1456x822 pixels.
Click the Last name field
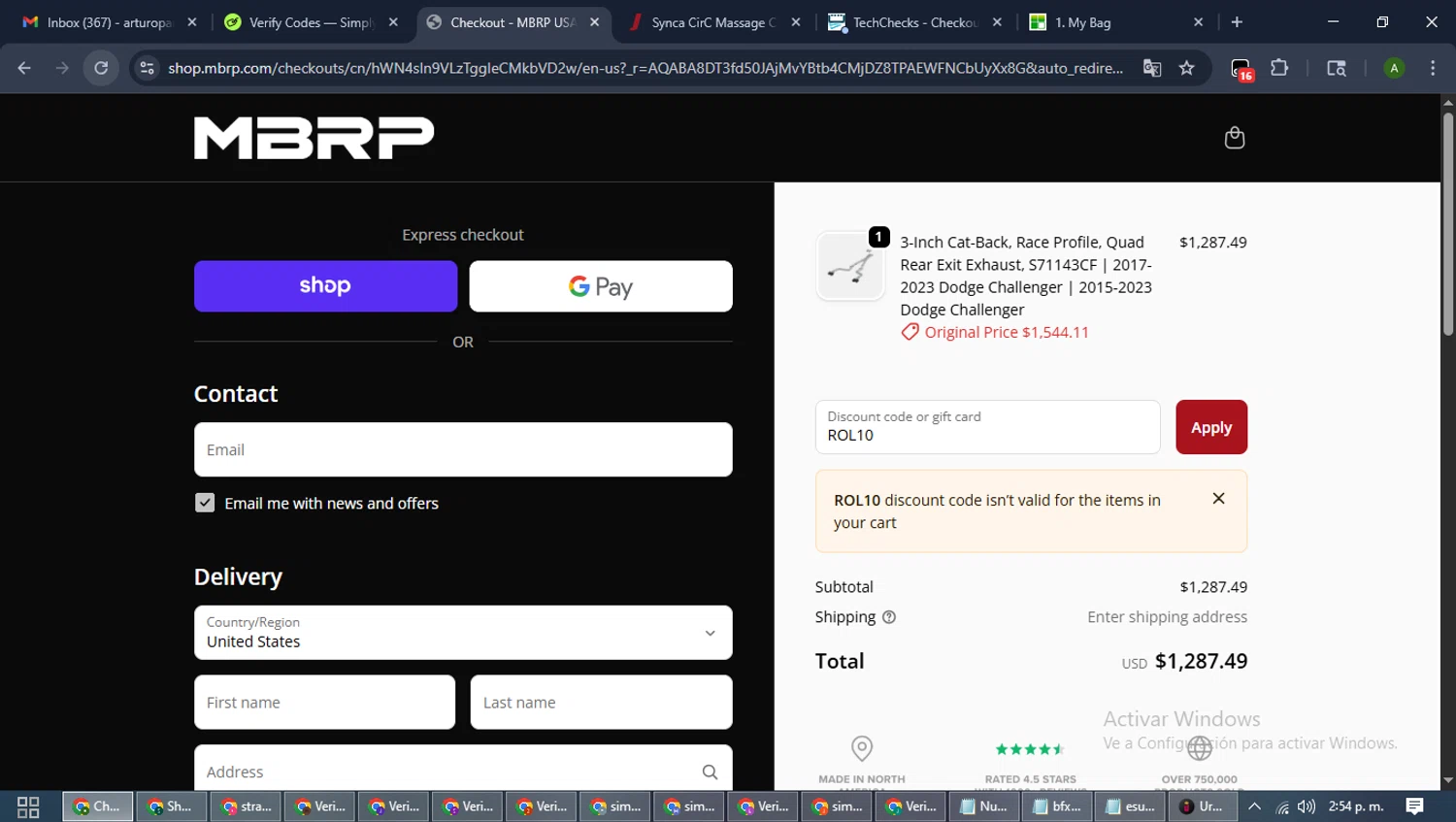(601, 703)
